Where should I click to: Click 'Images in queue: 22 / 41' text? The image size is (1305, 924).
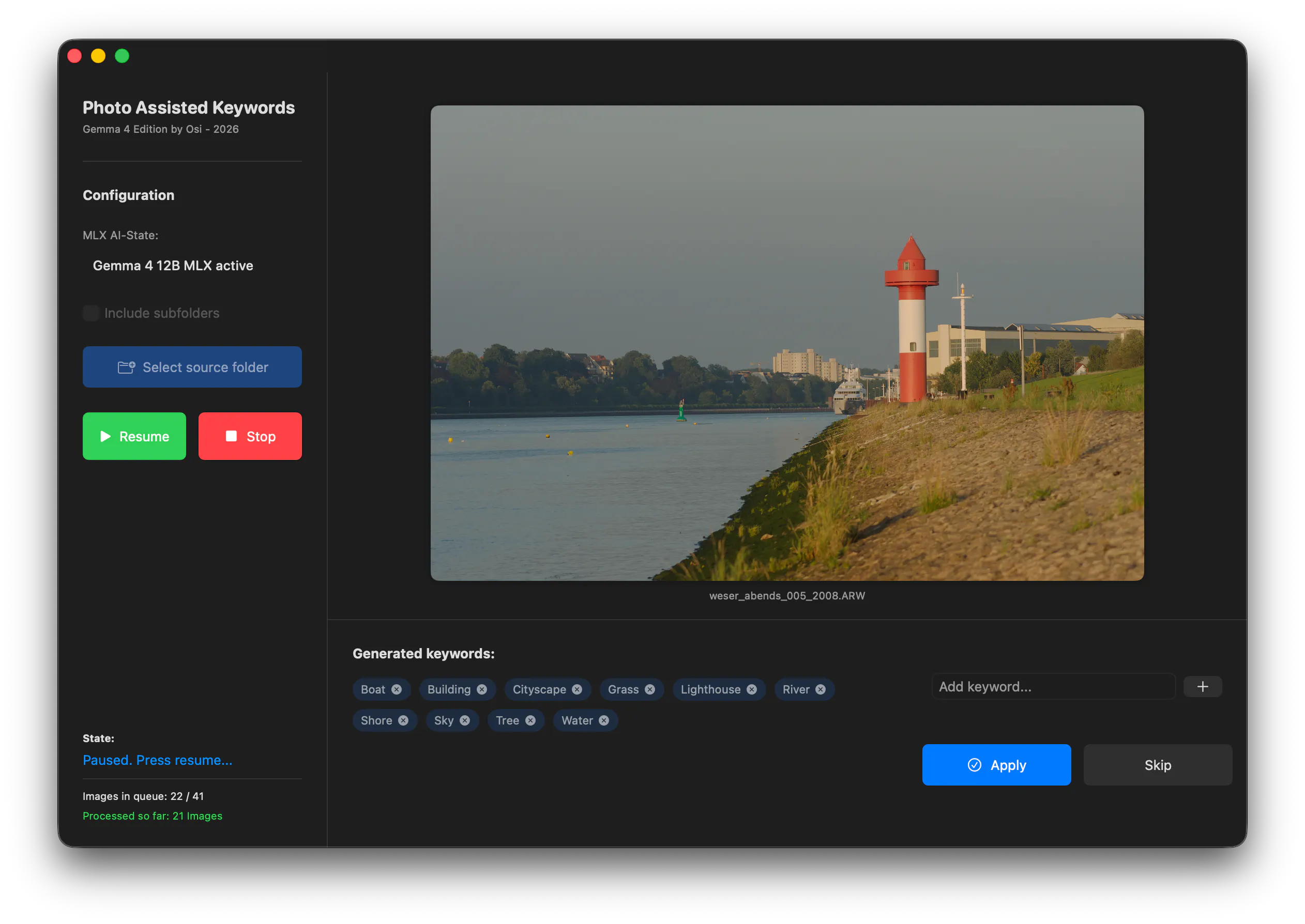click(143, 796)
